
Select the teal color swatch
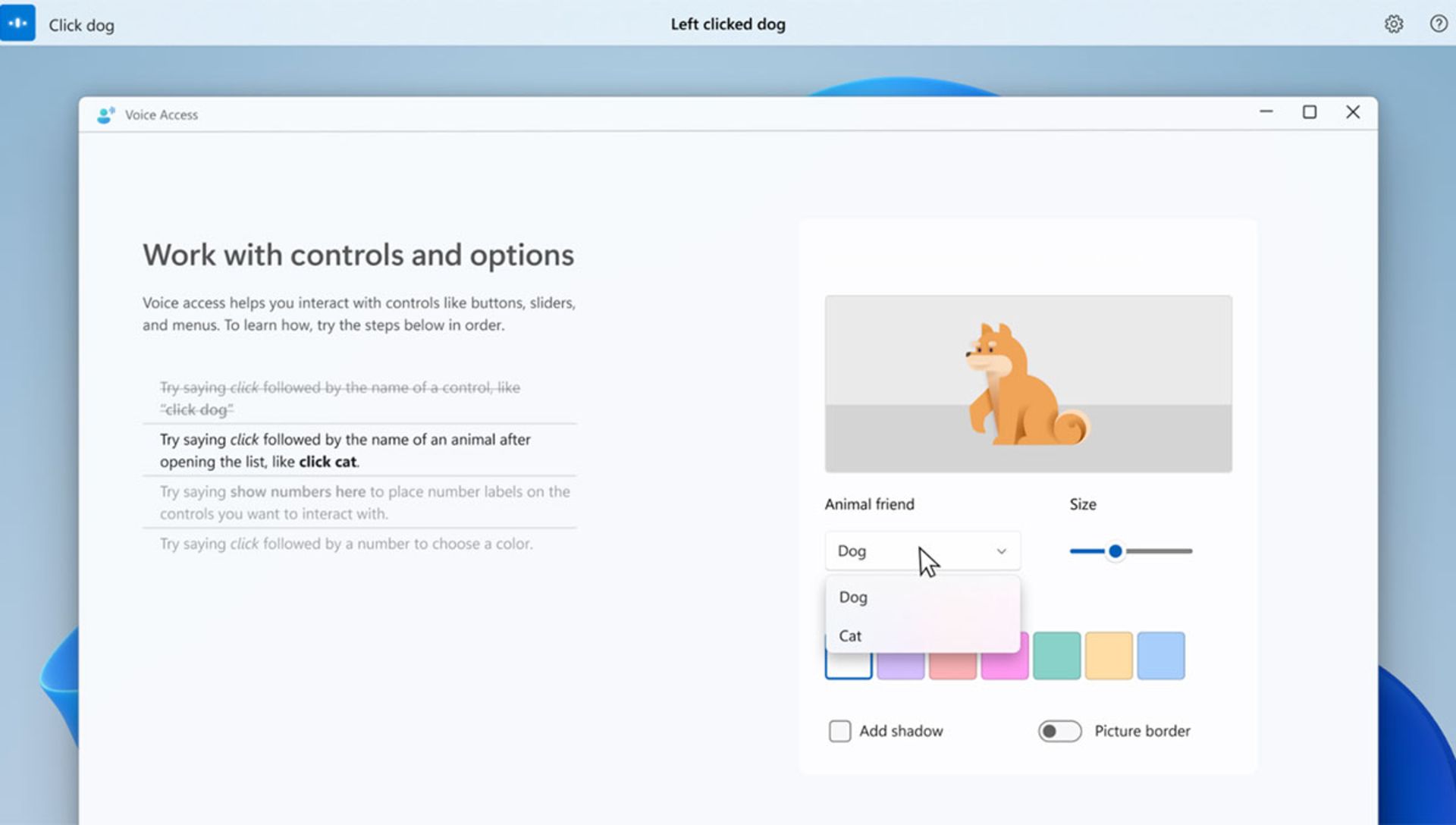click(1056, 655)
